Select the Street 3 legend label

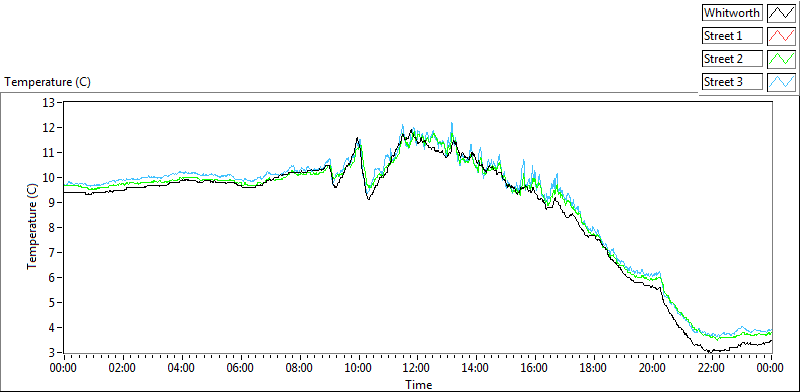[x=732, y=82]
